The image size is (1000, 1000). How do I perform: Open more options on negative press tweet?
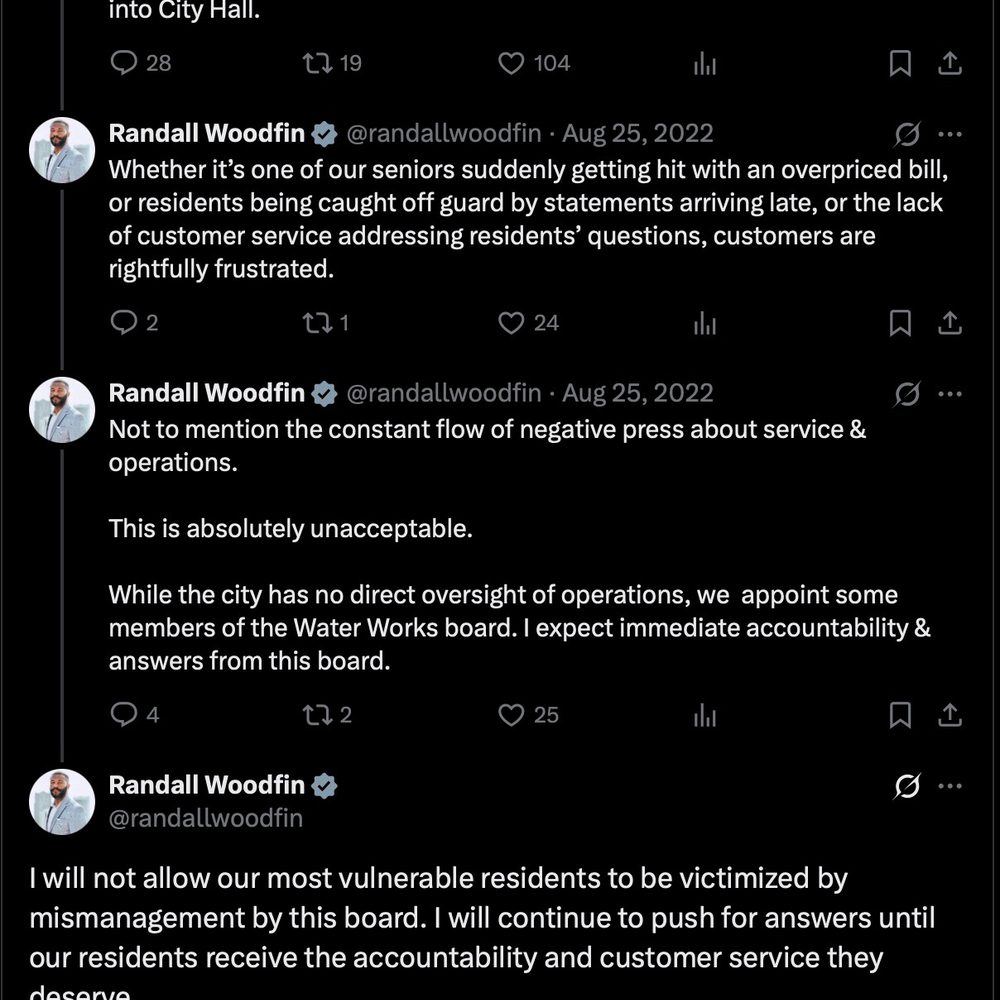click(950, 393)
